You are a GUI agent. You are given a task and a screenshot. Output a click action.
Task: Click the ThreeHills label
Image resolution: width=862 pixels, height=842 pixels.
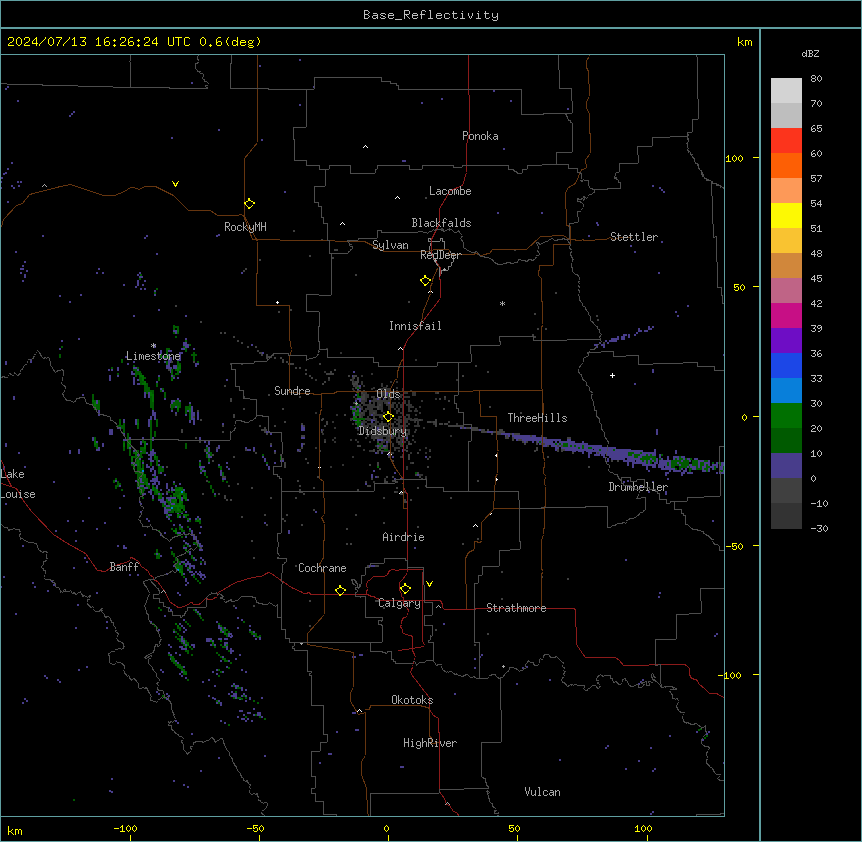(x=537, y=418)
